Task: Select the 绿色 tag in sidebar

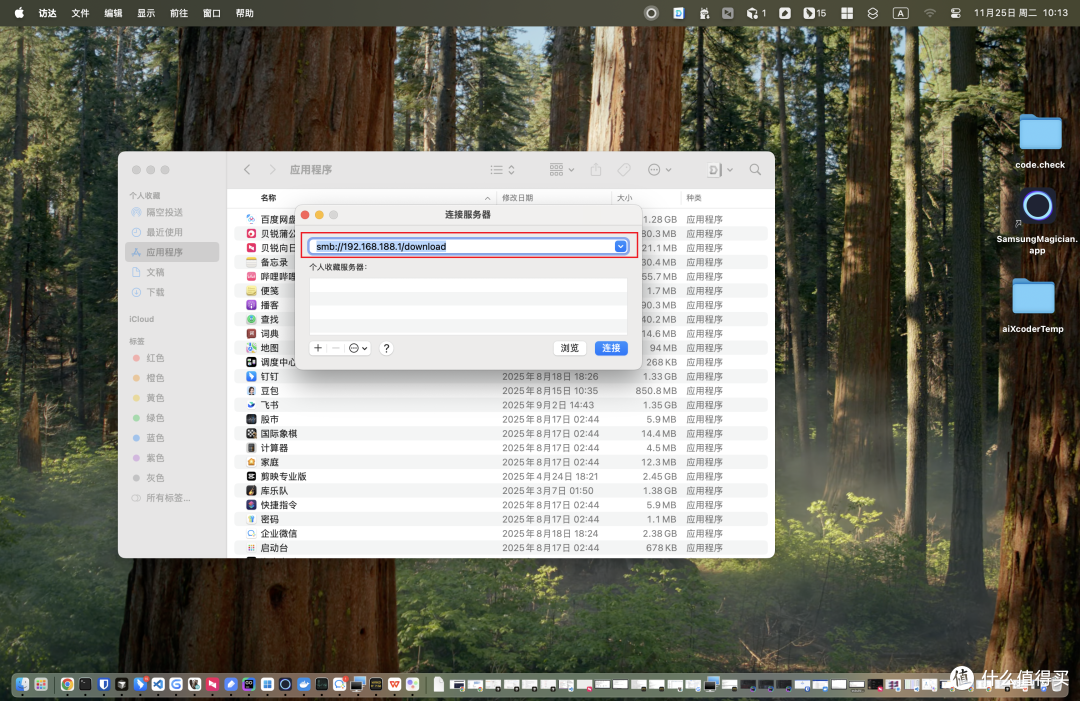Action: pos(172,418)
